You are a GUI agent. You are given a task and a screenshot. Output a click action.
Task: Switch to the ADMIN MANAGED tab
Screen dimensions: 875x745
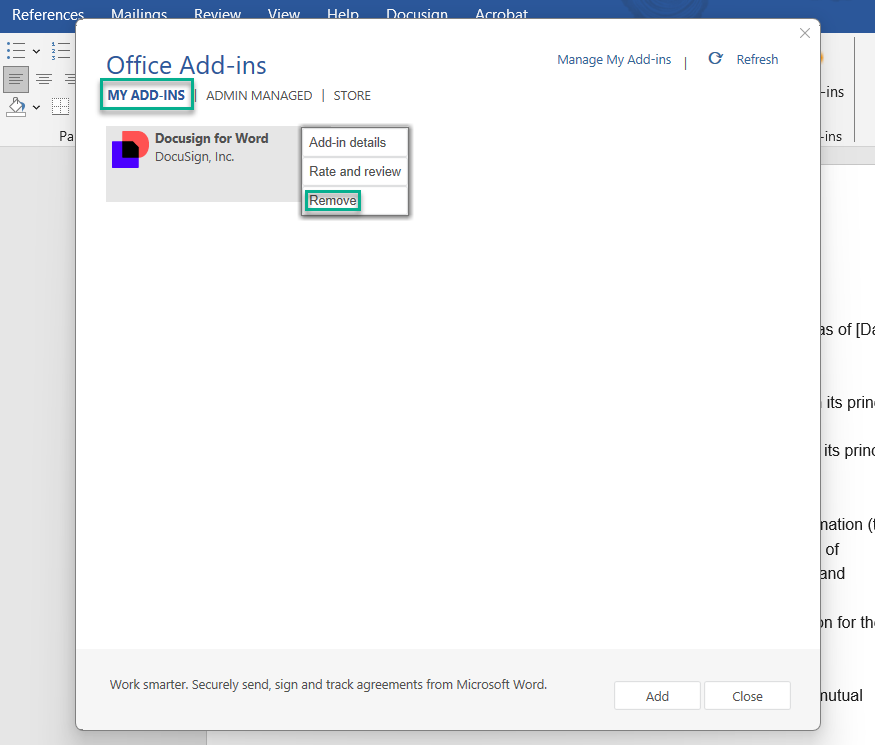coord(259,95)
